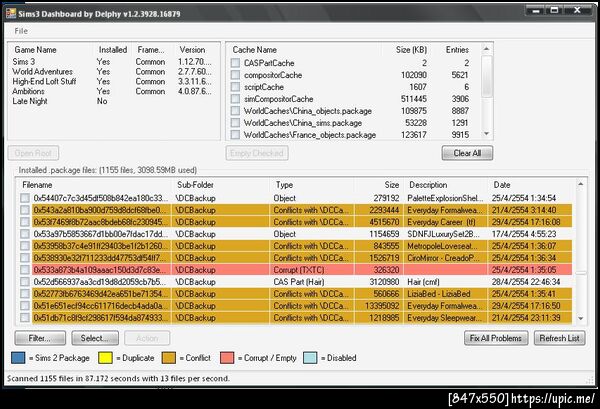The image size is (600, 409).
Task: Select conflict file 0x53f74698b72aac8bdeb68fc230945
Action: [x=296, y=222]
